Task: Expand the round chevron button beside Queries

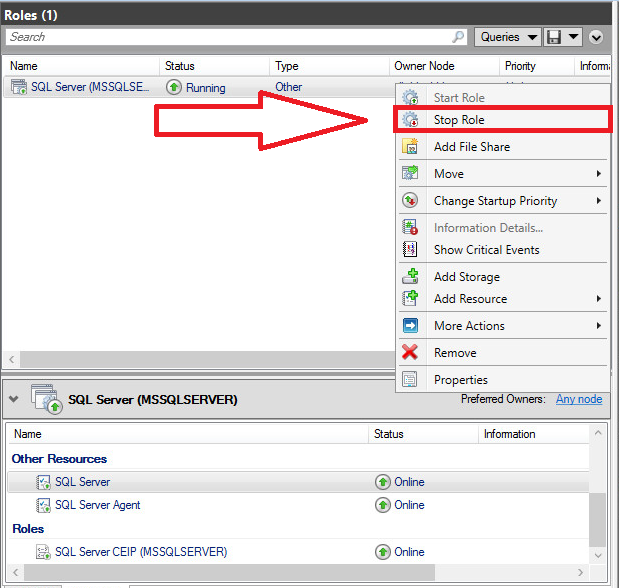Action: tap(597, 37)
